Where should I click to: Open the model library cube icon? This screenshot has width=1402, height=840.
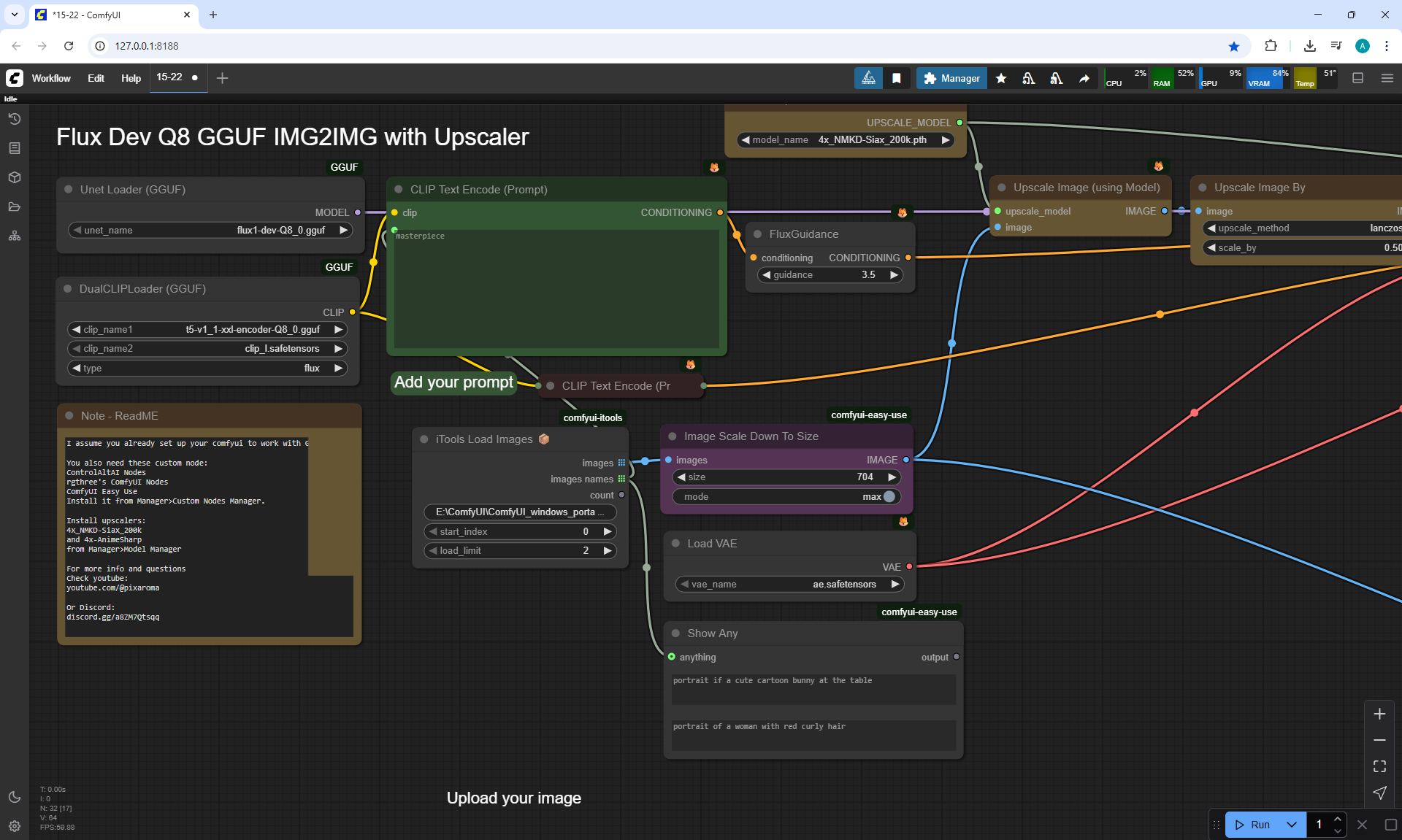(x=15, y=177)
